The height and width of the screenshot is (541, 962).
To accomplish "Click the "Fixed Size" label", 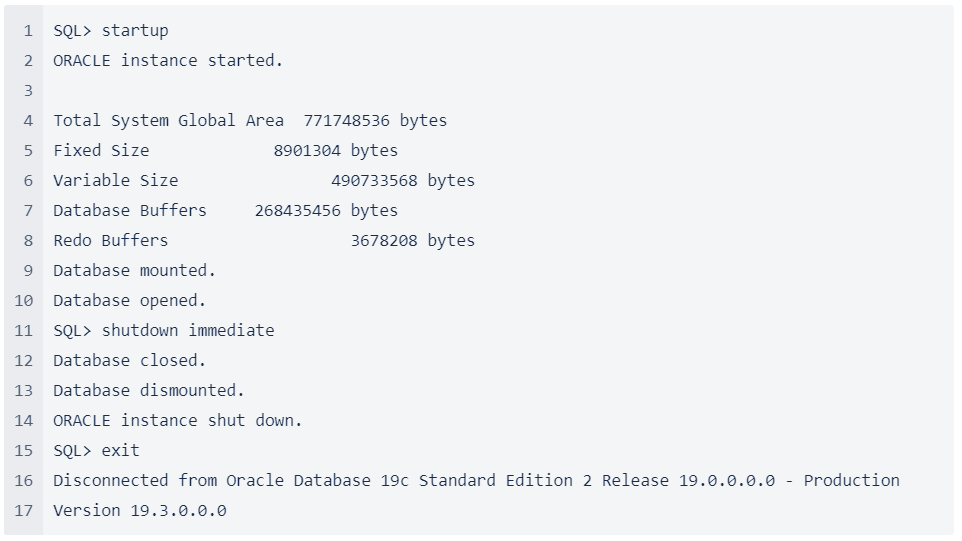I will click(101, 151).
